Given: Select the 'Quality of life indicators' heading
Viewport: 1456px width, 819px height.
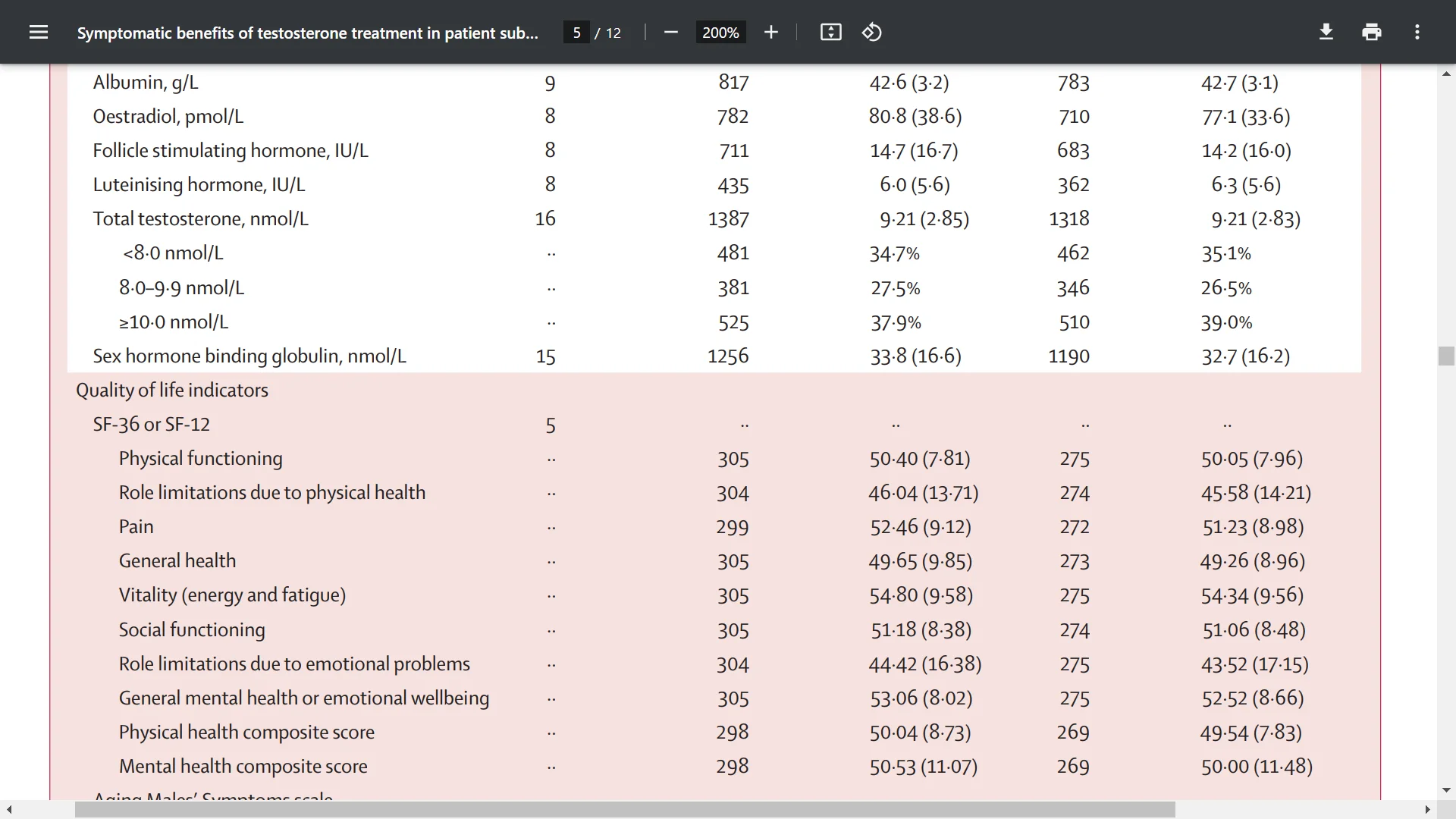Looking at the screenshot, I should [x=172, y=391].
